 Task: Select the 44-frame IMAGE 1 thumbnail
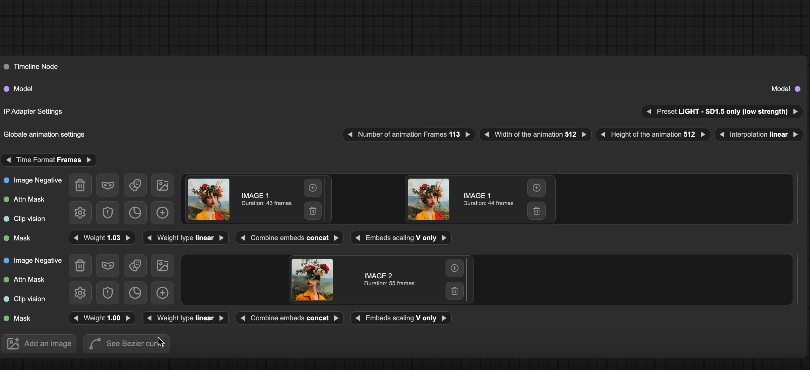pos(428,199)
